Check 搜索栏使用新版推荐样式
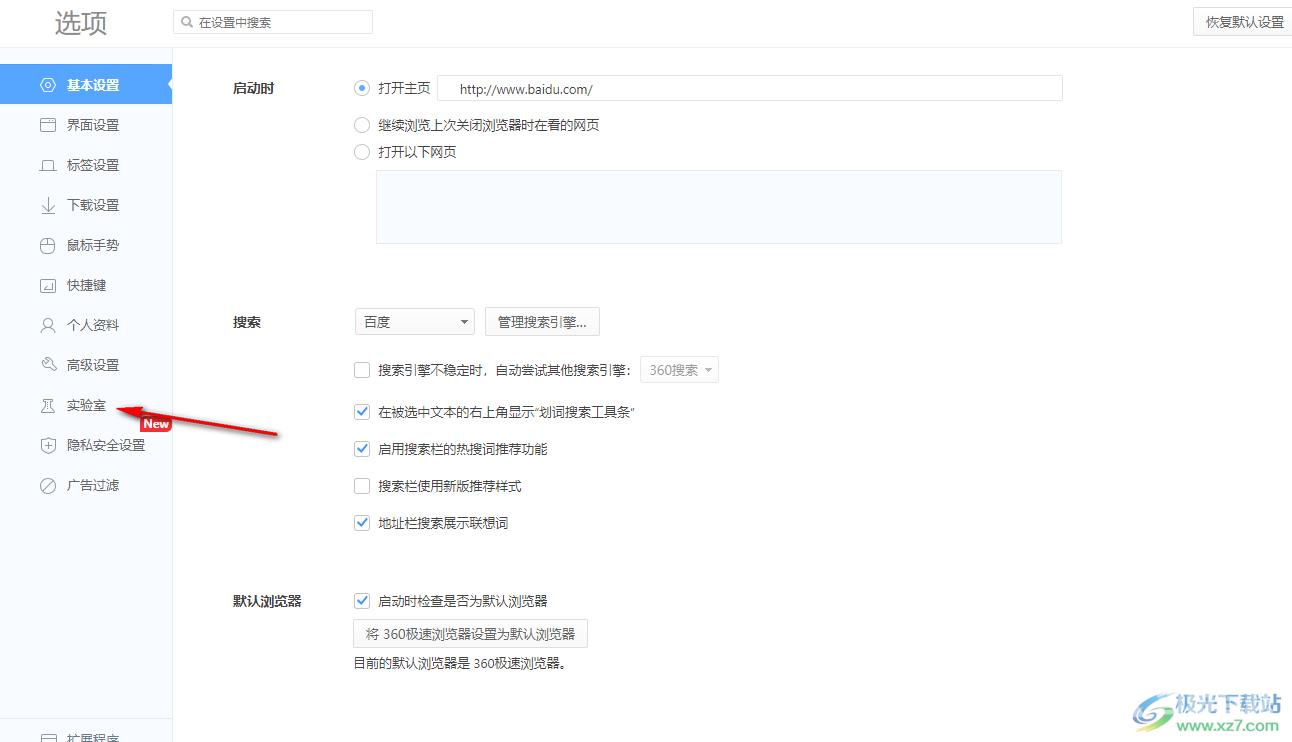The width and height of the screenshot is (1292, 742). [x=362, y=486]
